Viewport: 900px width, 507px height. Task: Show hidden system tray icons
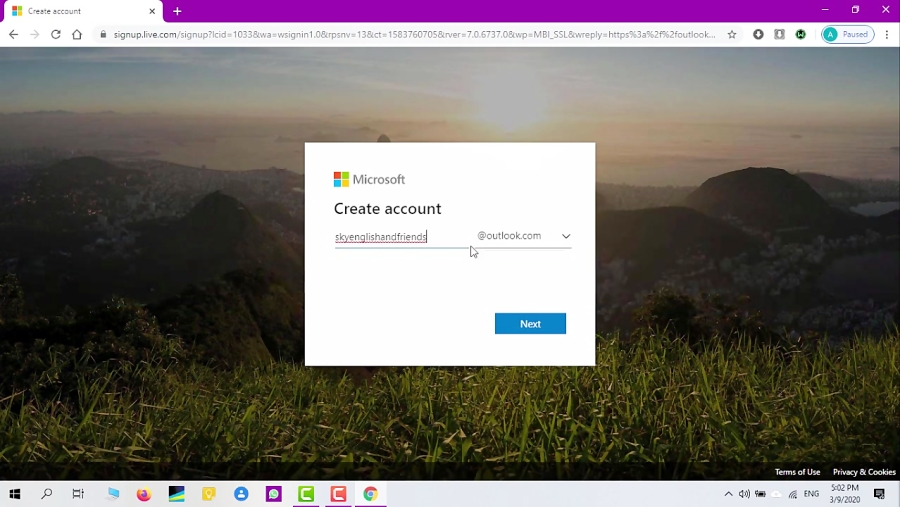[x=728, y=494]
